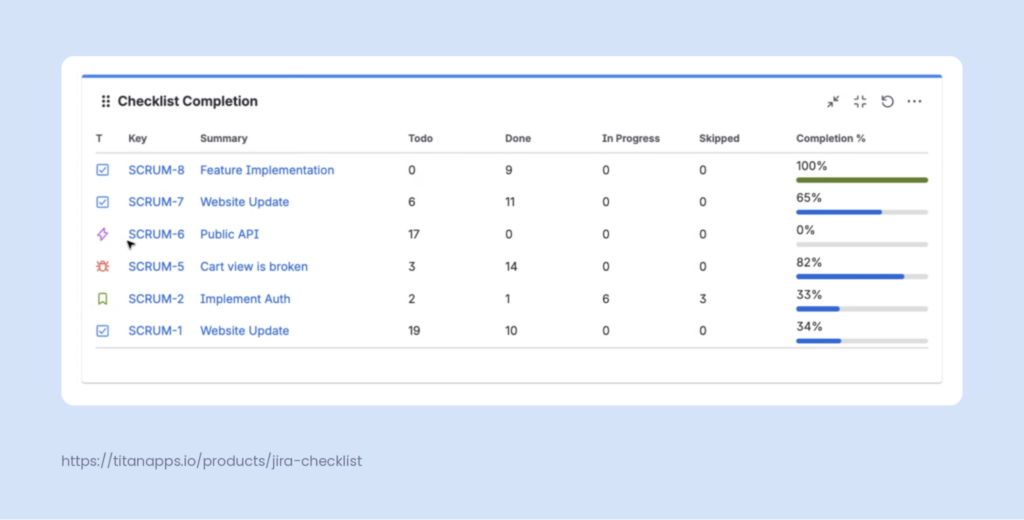
Task: Click the collapse-to-center icon in gadget header
Action: pos(860,101)
